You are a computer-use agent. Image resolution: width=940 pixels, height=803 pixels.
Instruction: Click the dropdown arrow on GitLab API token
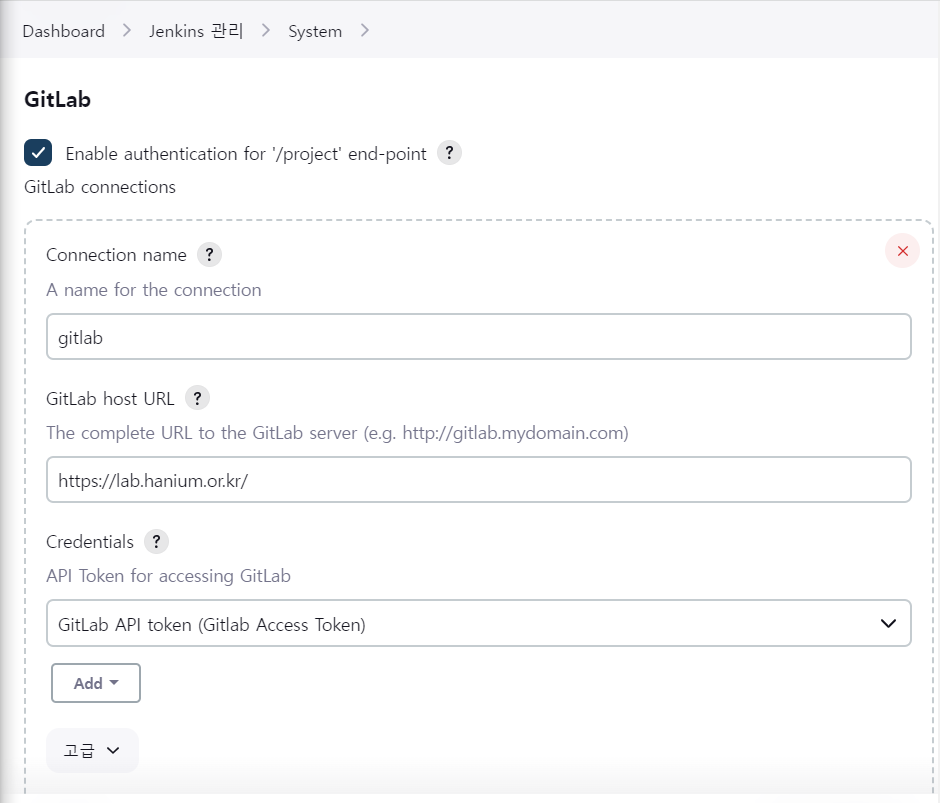[x=888, y=624]
